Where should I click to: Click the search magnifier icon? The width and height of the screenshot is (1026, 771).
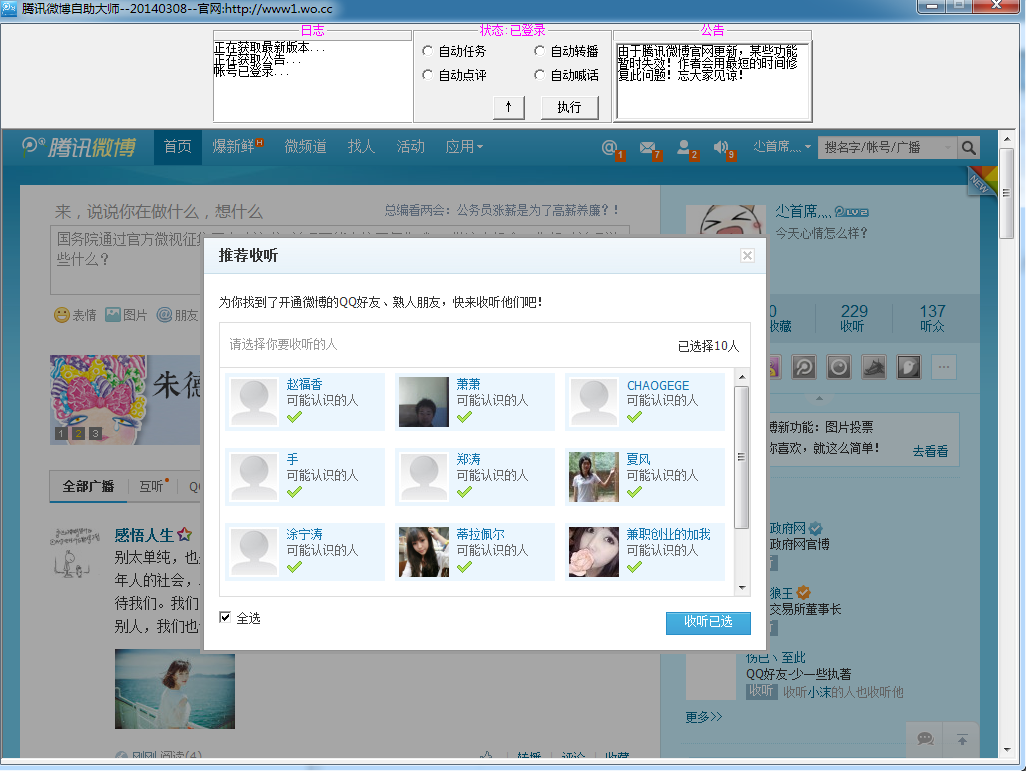click(x=968, y=147)
